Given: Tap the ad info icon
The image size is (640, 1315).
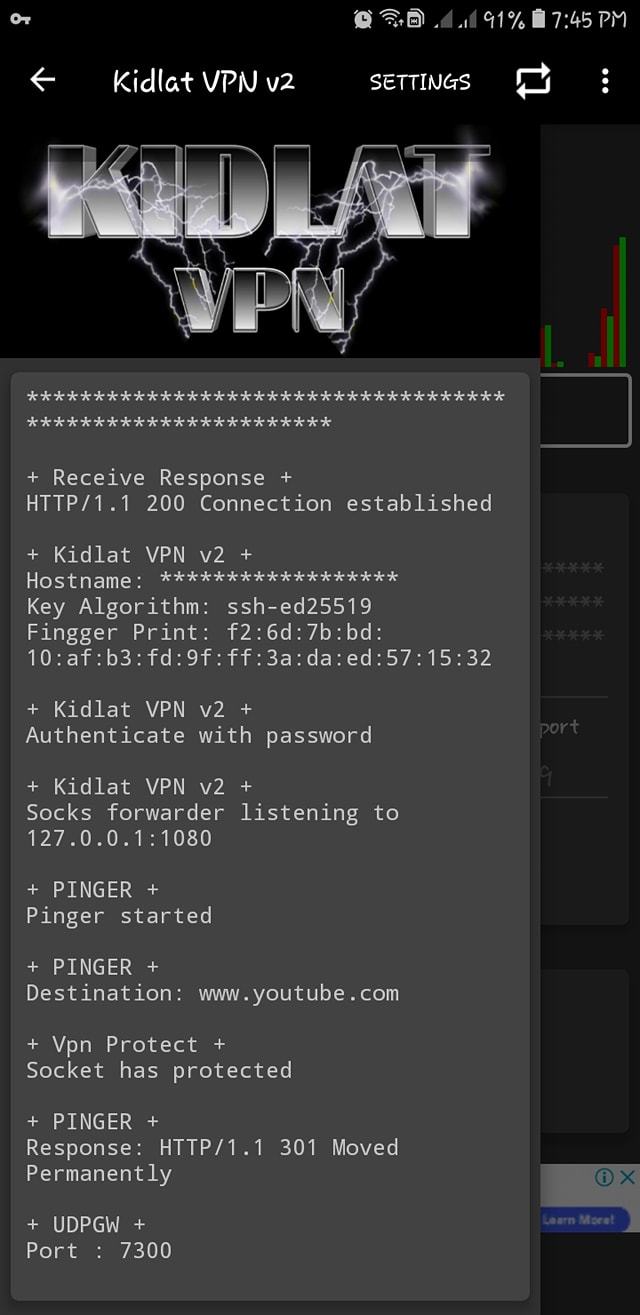Looking at the screenshot, I should tap(605, 1177).
